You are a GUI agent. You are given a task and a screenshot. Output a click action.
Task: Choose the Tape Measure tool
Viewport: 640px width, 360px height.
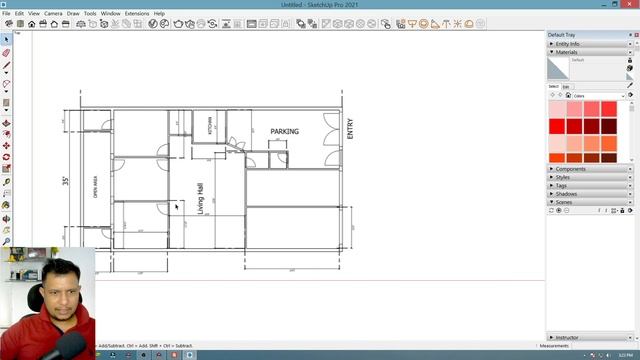6,182
